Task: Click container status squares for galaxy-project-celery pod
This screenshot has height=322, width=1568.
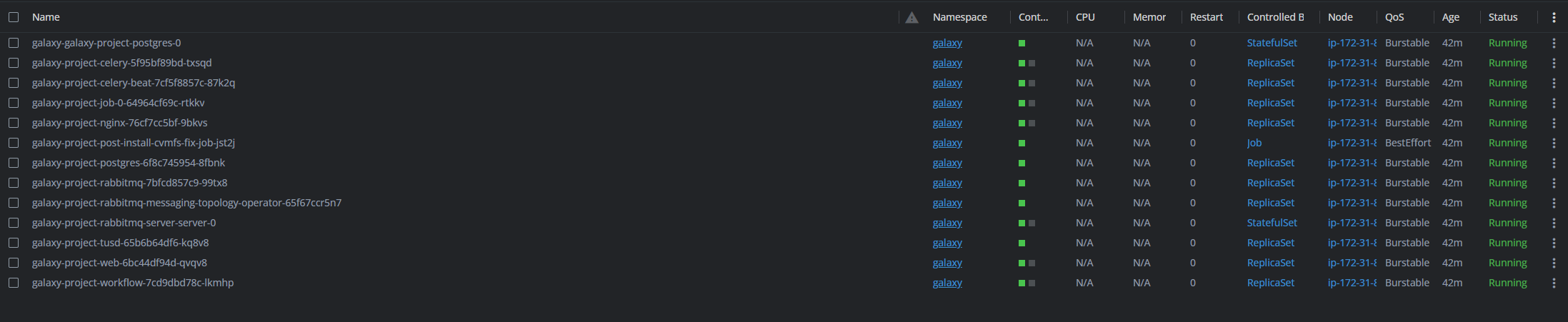Action: [1027, 63]
